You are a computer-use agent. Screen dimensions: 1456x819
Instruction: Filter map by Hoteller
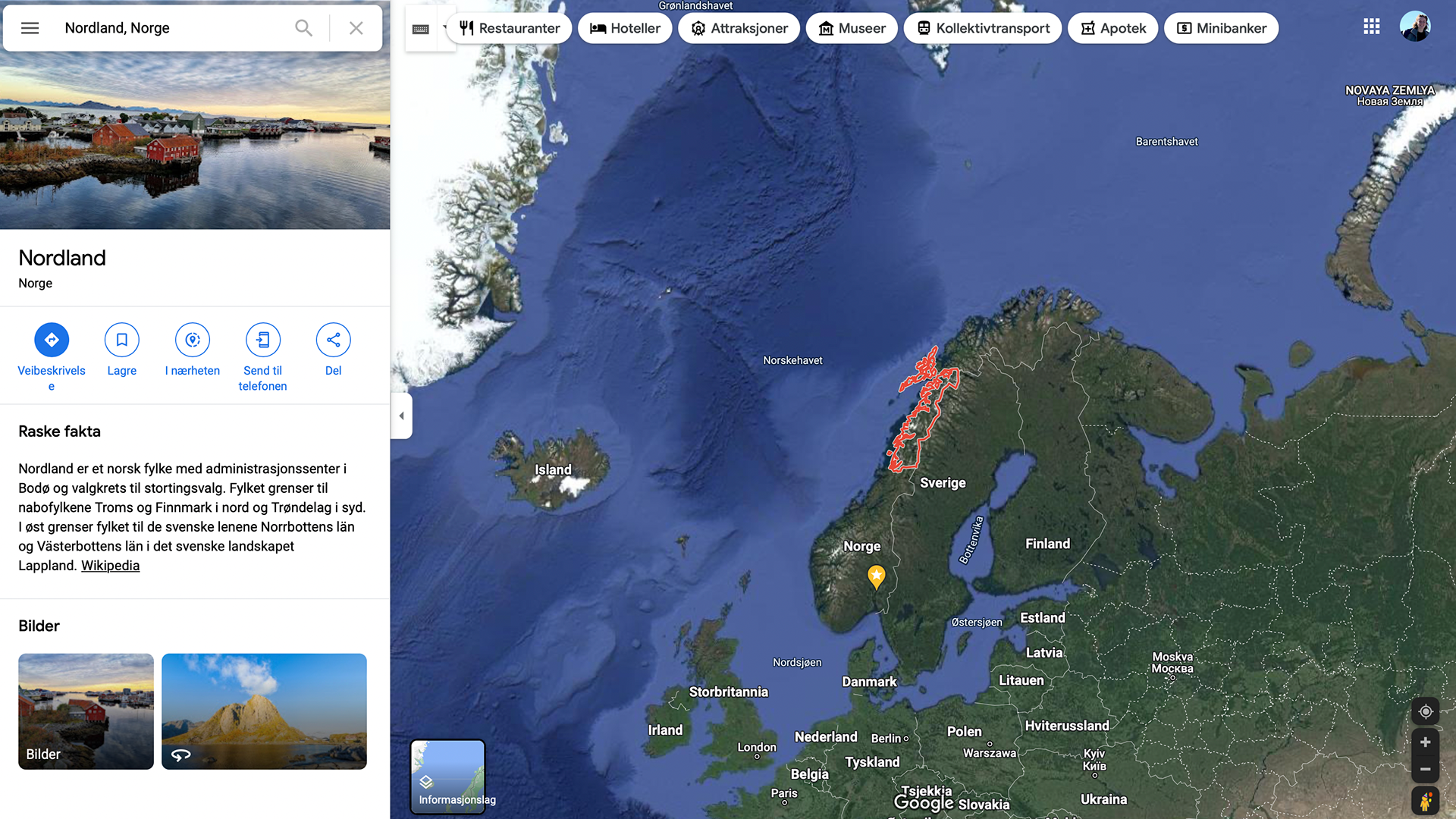click(x=625, y=28)
